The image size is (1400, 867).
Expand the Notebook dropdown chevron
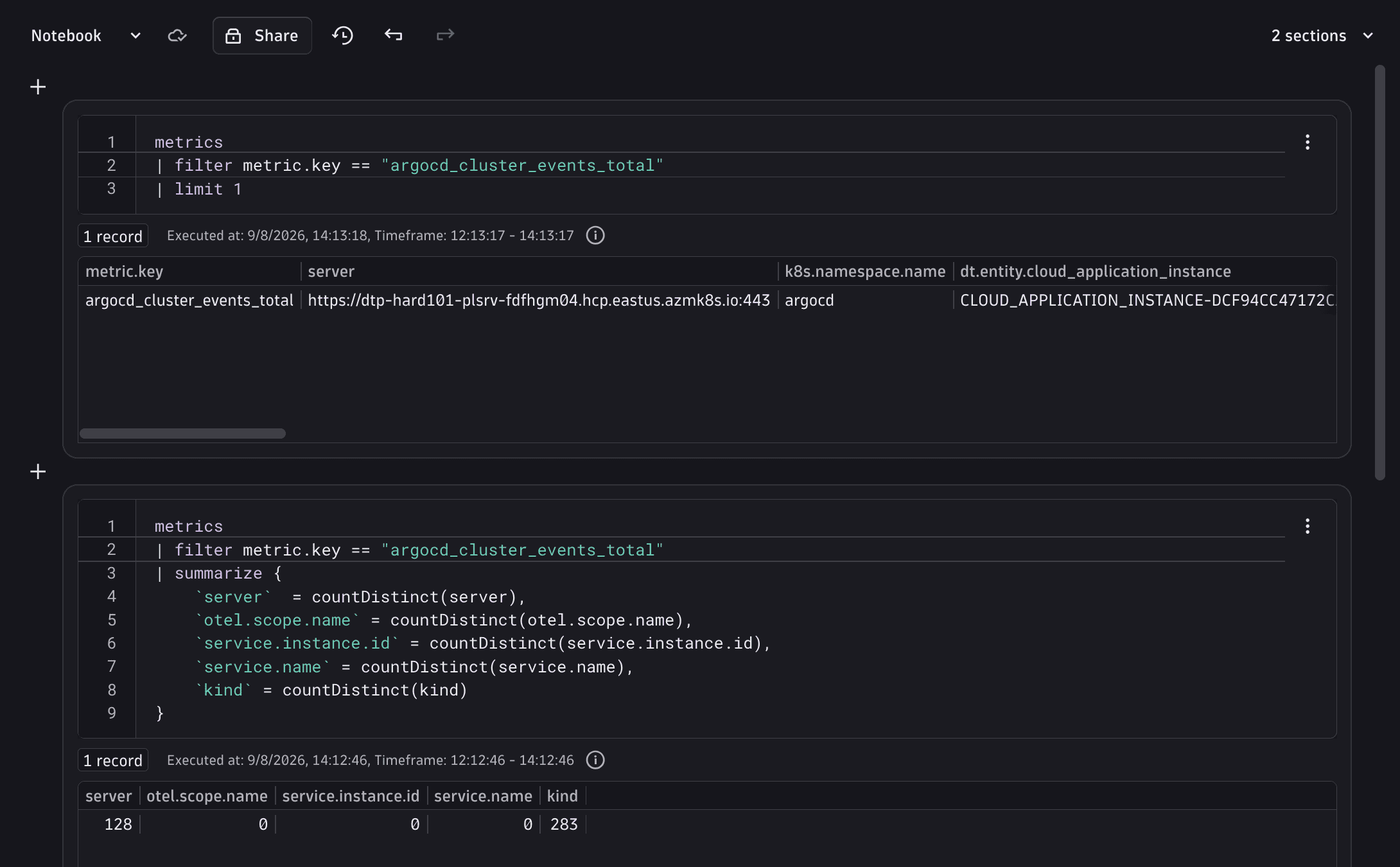(x=136, y=36)
